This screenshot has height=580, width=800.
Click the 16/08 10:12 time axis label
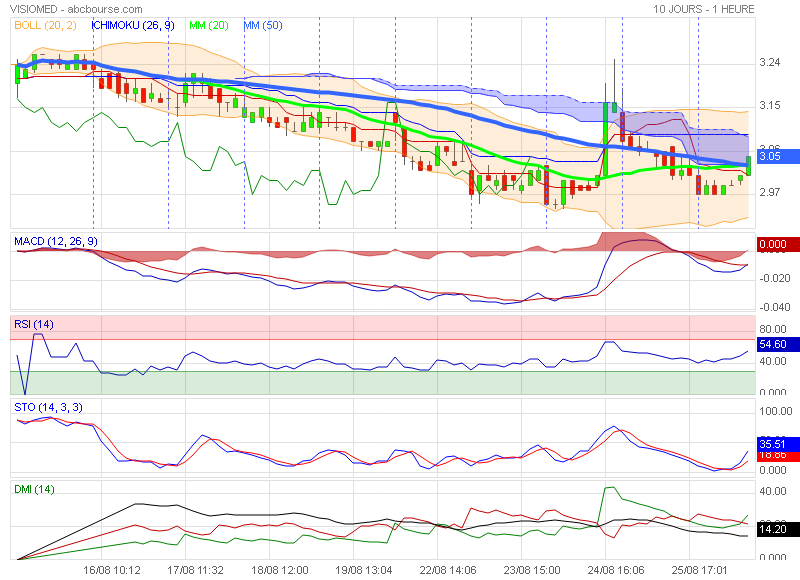pyautogui.click(x=112, y=570)
